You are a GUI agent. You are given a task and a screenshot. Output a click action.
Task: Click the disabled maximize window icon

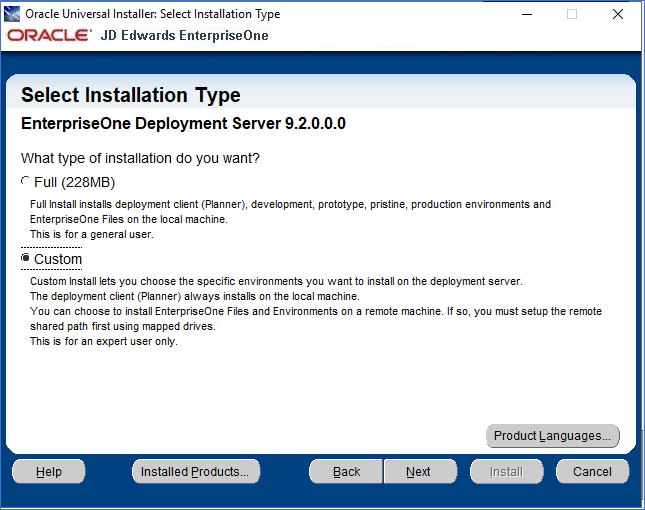point(572,14)
